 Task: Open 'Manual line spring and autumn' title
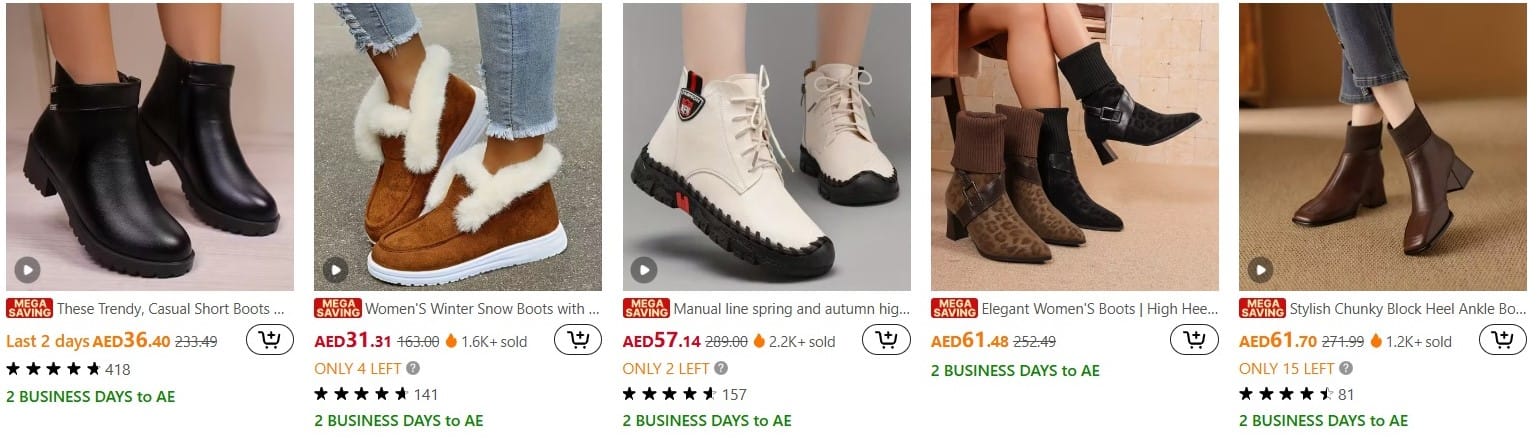pos(791,309)
